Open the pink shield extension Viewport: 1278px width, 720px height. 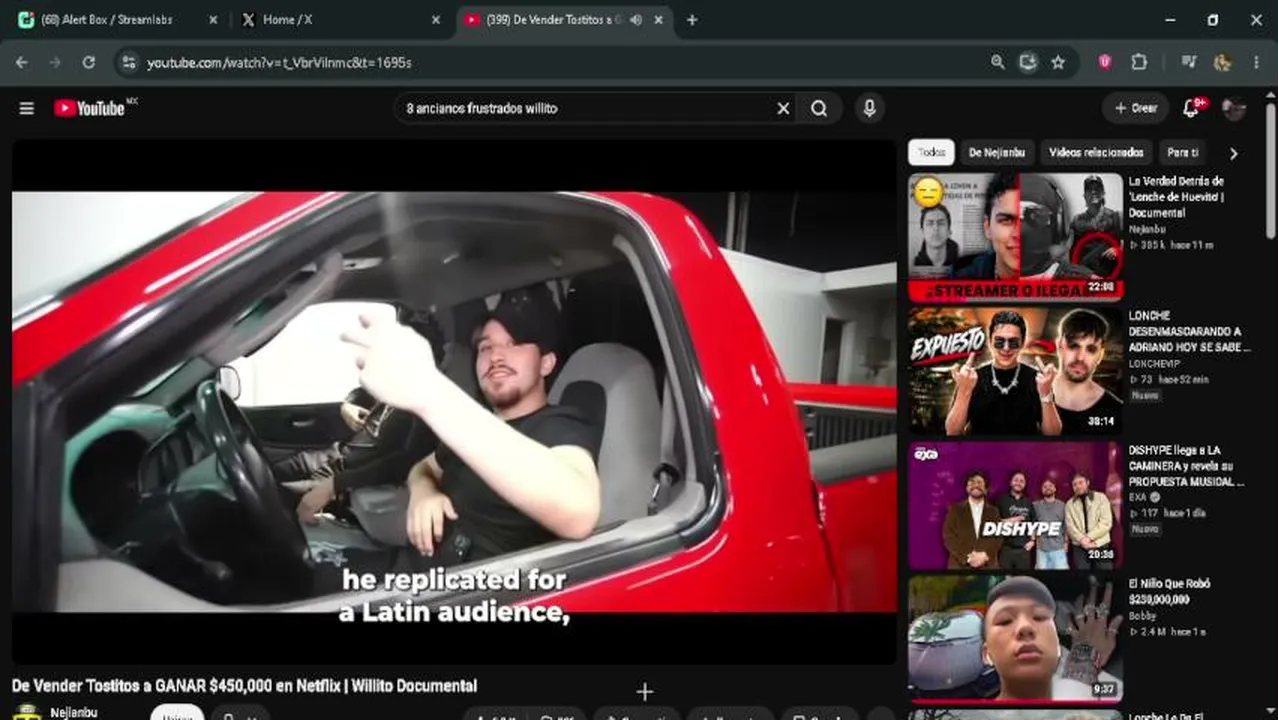(1105, 62)
